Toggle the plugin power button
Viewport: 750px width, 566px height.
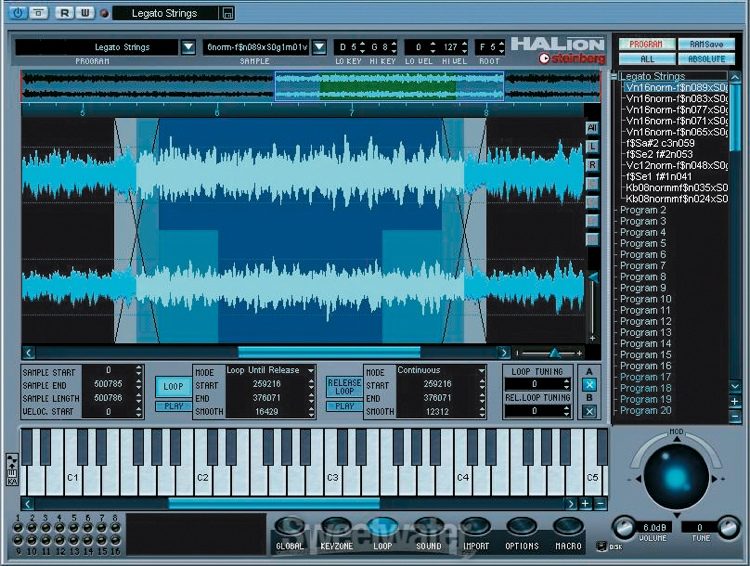17,13
